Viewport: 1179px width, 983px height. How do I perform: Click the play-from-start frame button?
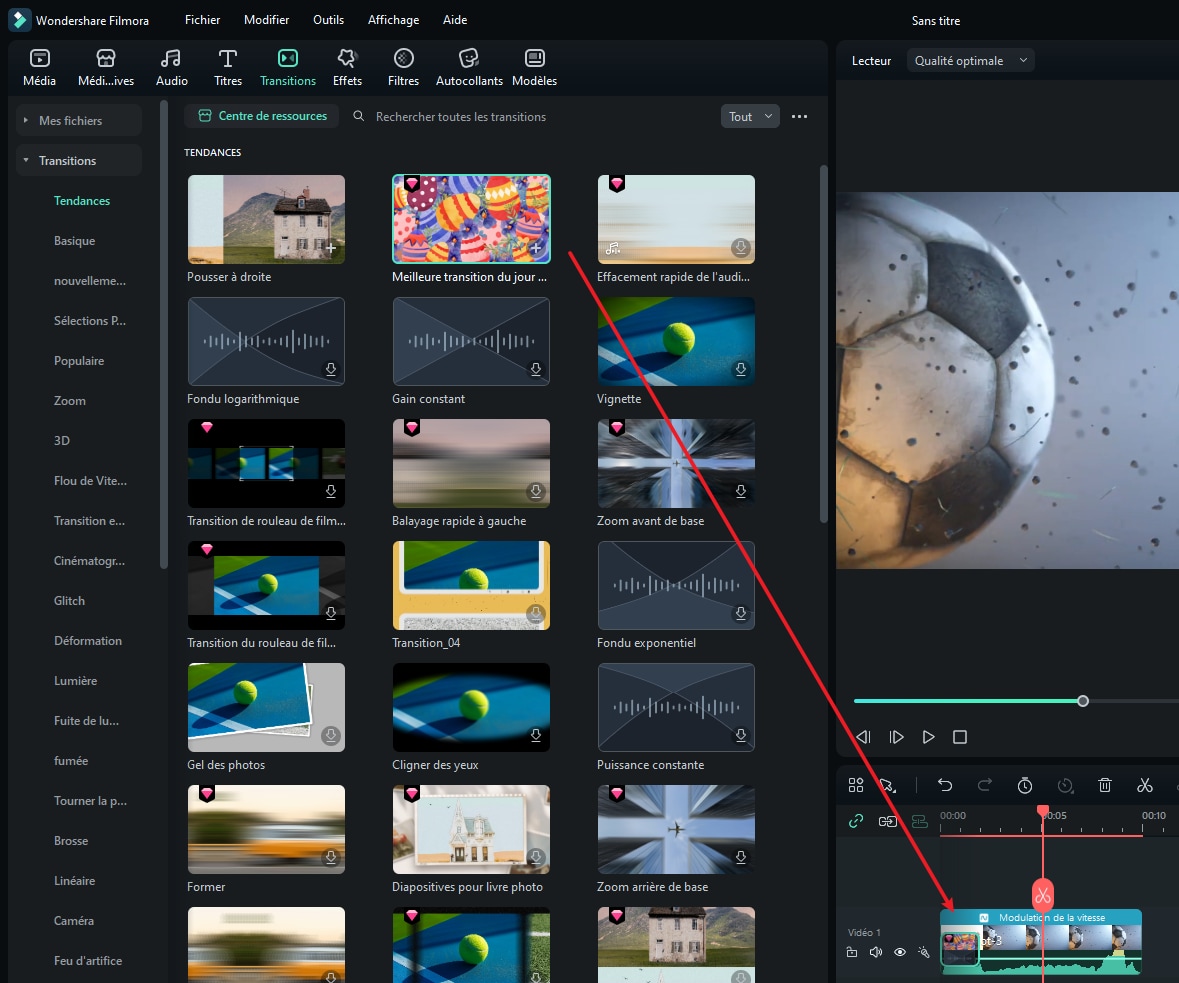pyautogui.click(x=896, y=737)
